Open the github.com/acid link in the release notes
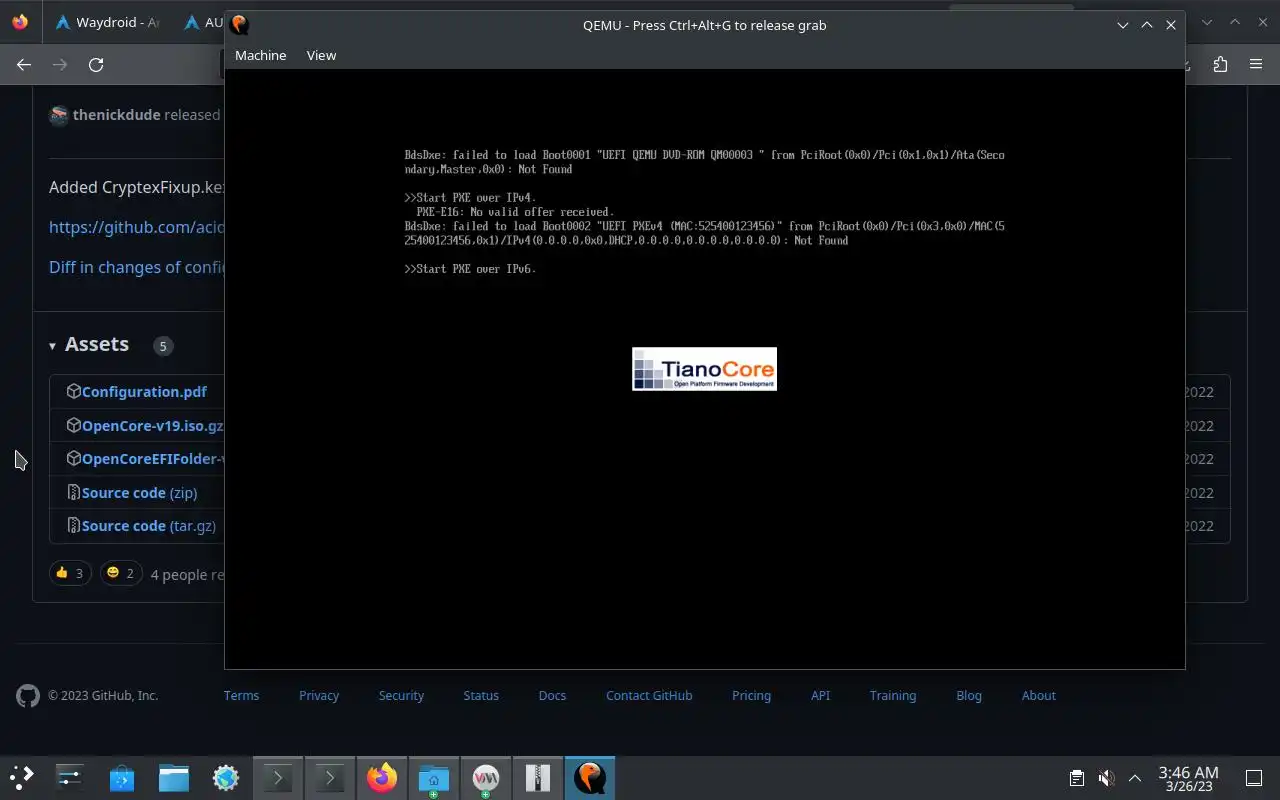 (136, 227)
